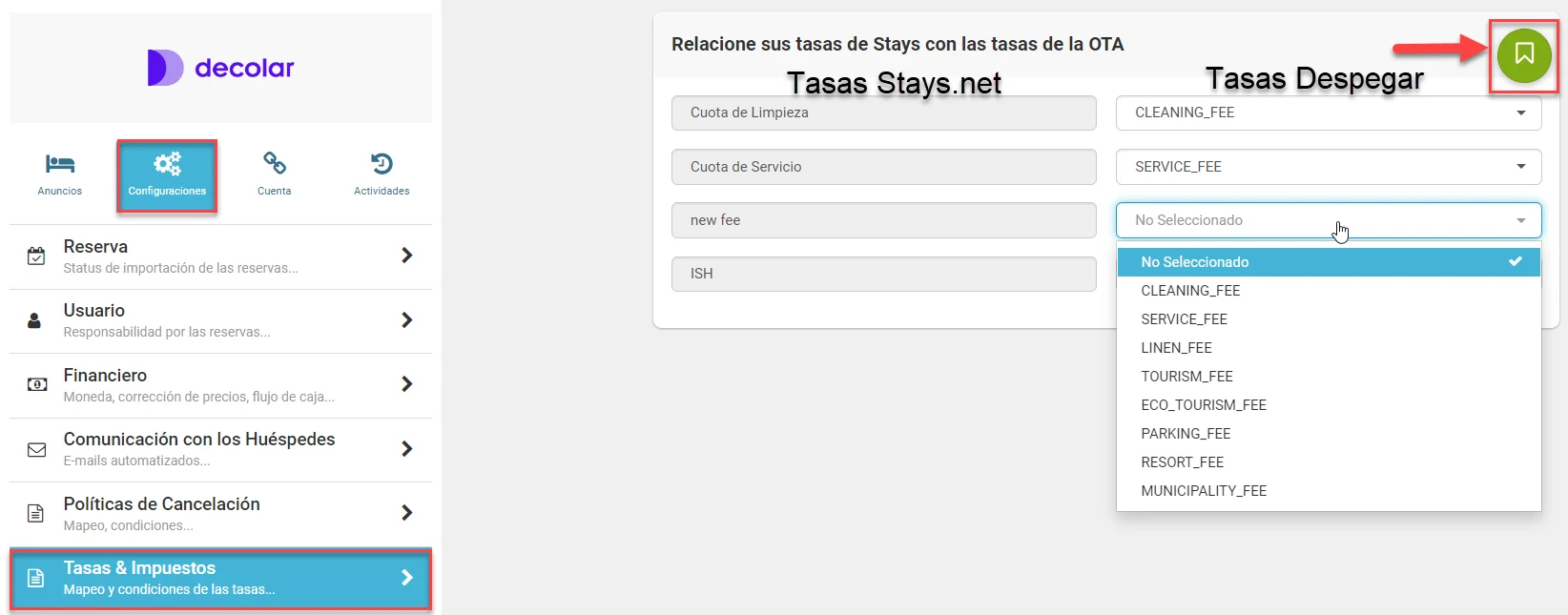Viewport: 1568px width, 615px height.
Task: Choose ECO_TOURISM_FEE from the dropdown list
Action: click(1329, 405)
